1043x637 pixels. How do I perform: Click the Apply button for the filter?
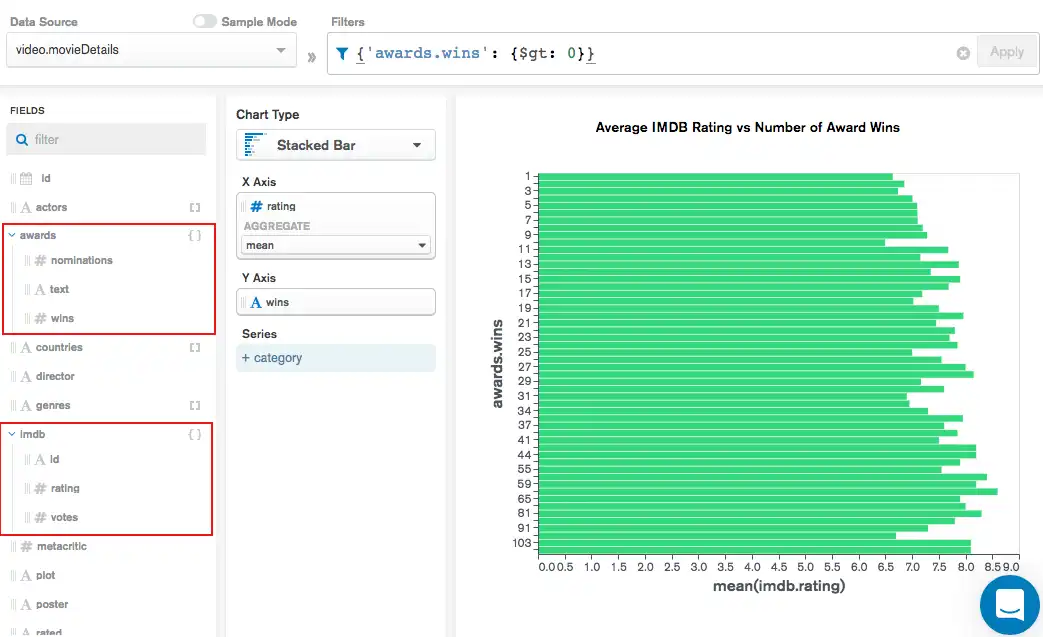point(1006,51)
